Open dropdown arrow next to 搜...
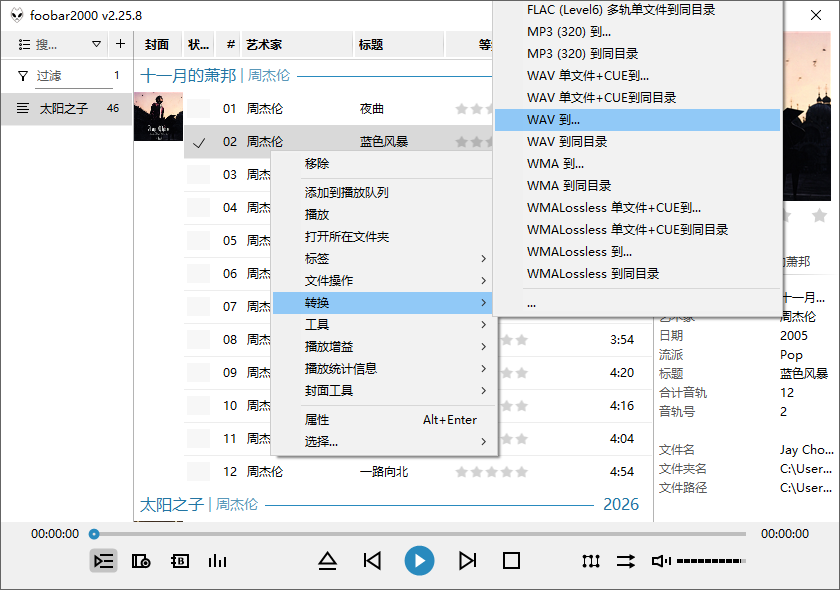840x590 pixels. (96, 44)
